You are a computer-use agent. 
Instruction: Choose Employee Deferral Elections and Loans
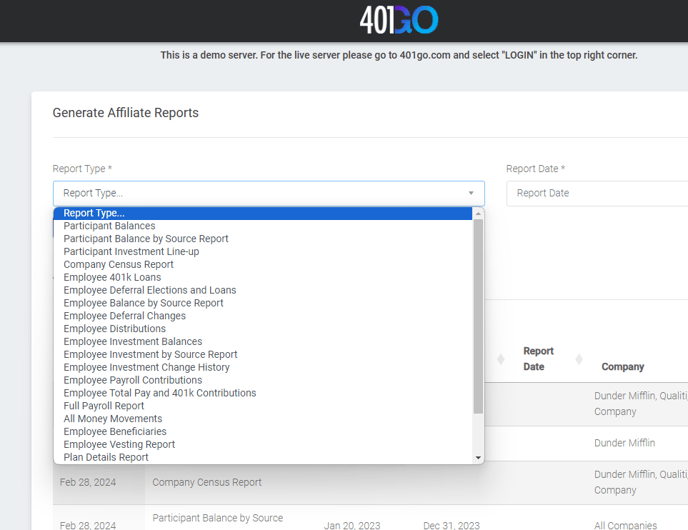(150, 291)
